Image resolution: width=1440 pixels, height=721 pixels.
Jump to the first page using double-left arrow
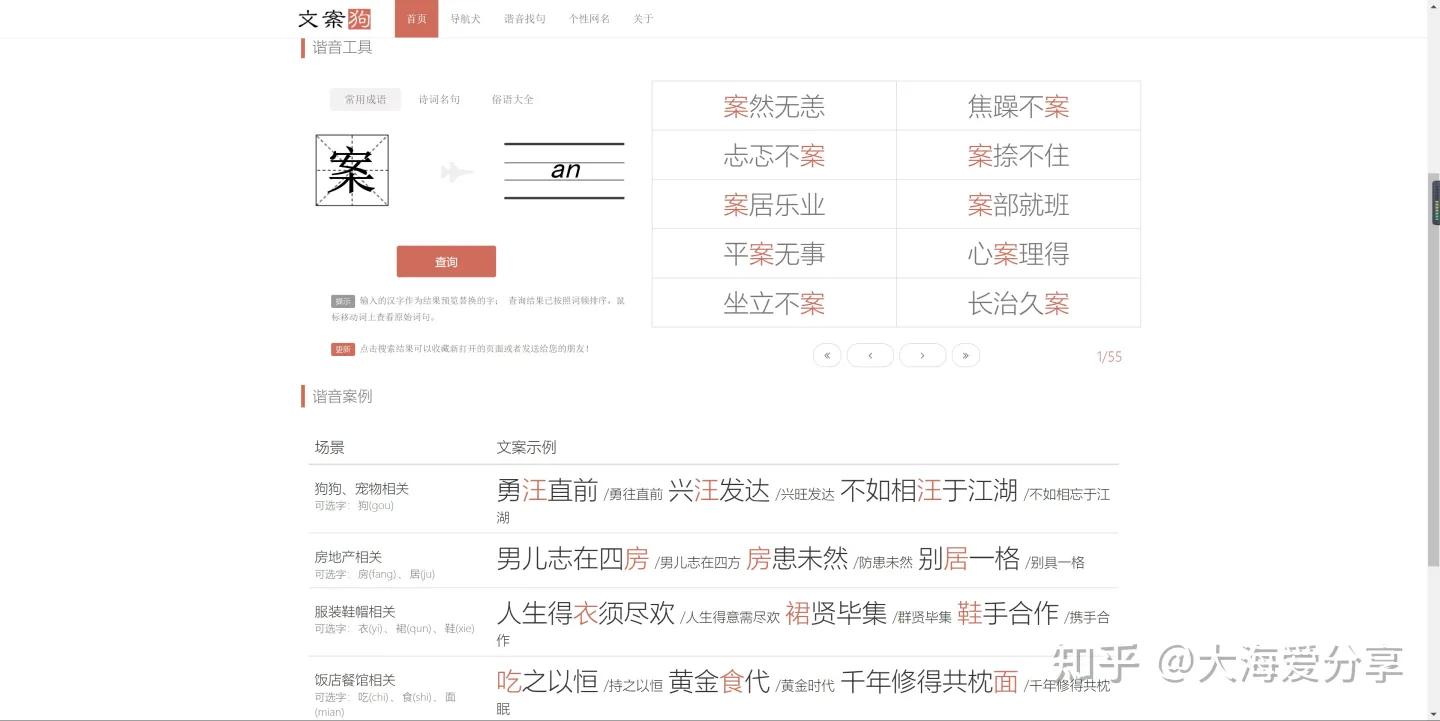[827, 355]
